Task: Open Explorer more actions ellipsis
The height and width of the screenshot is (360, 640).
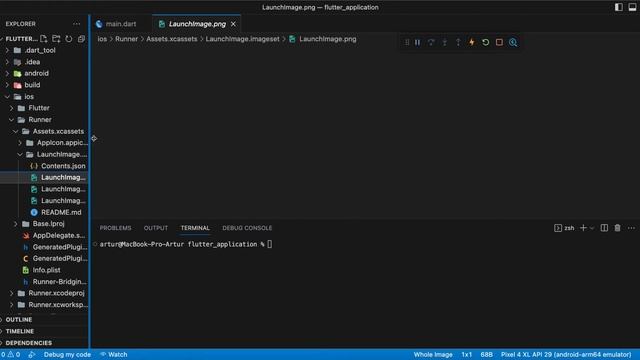Action: pos(76,24)
